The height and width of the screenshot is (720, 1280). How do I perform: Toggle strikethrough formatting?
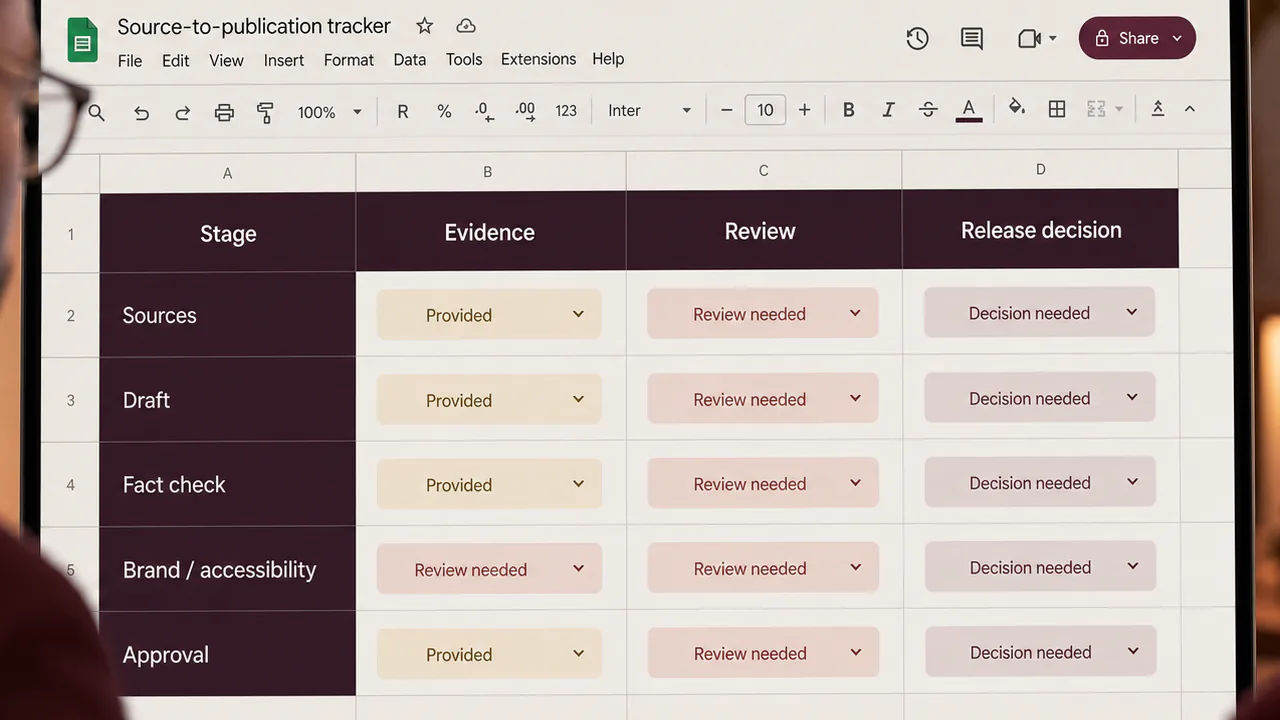click(x=928, y=110)
